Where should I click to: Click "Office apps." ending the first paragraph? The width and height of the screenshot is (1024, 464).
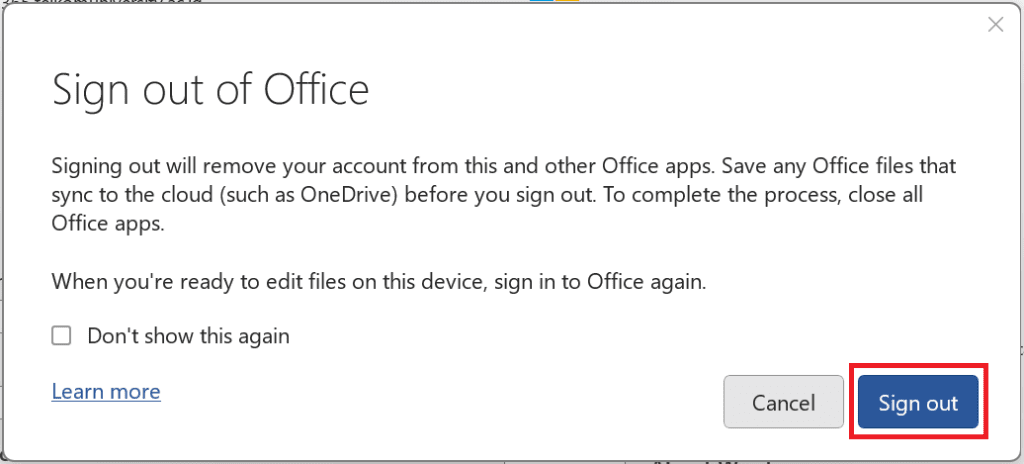point(108,223)
